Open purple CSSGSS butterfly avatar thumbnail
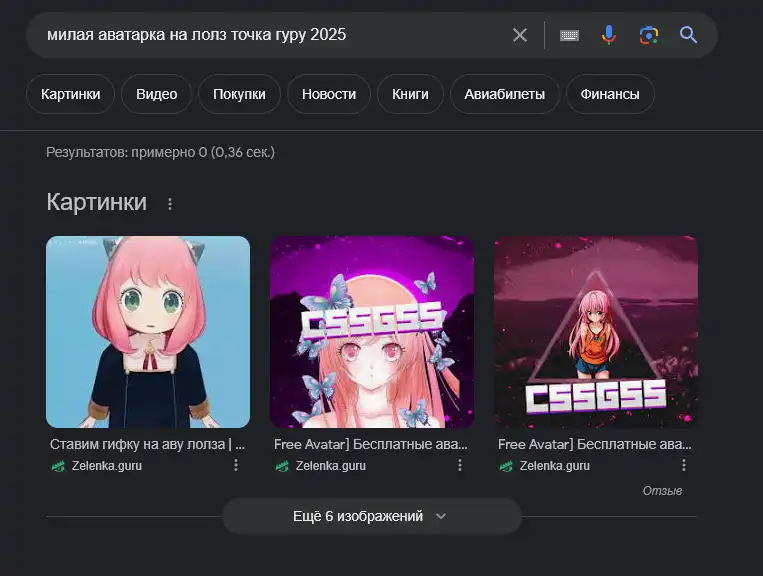 (x=372, y=332)
